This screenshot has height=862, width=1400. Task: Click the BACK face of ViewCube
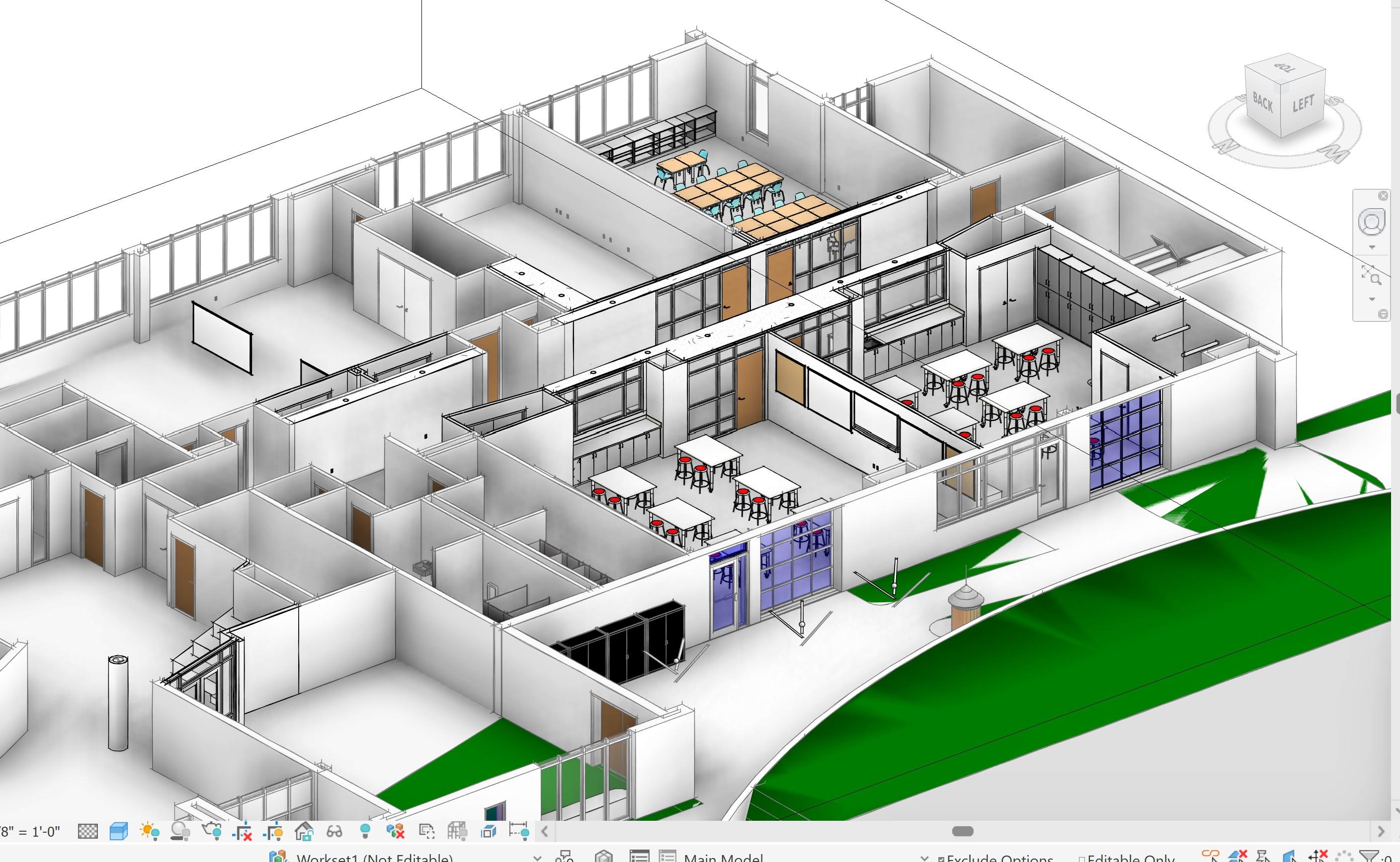click(x=1262, y=103)
